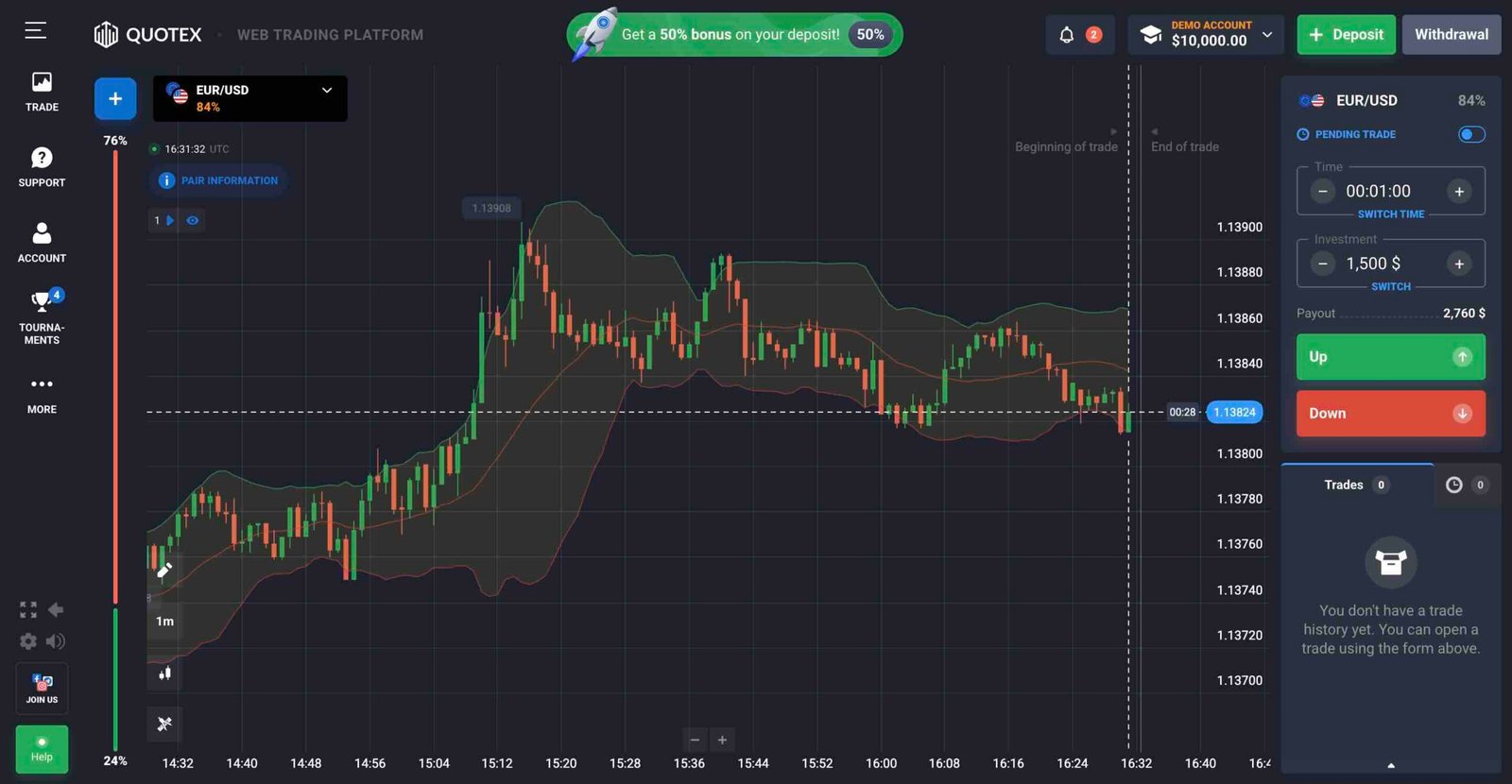The height and width of the screenshot is (784, 1512).
Task: Increase trade time with plus
Action: click(1459, 192)
